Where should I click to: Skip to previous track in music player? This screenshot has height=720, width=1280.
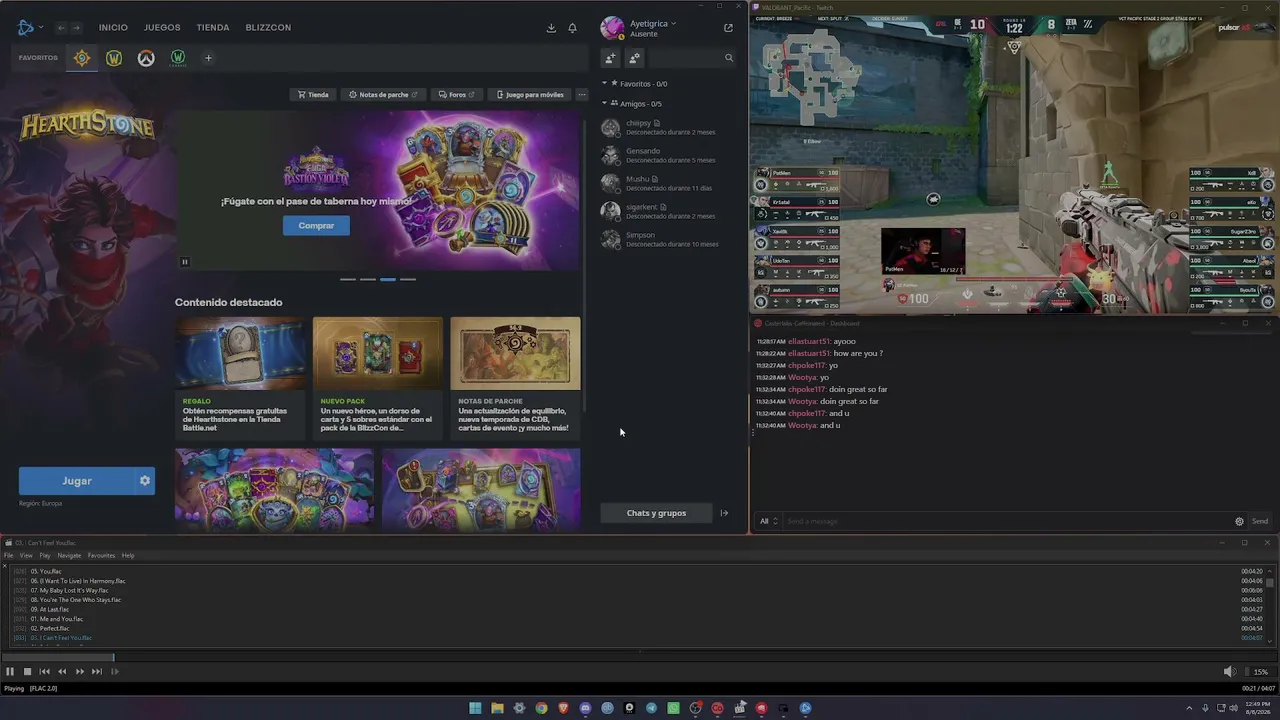click(44, 672)
